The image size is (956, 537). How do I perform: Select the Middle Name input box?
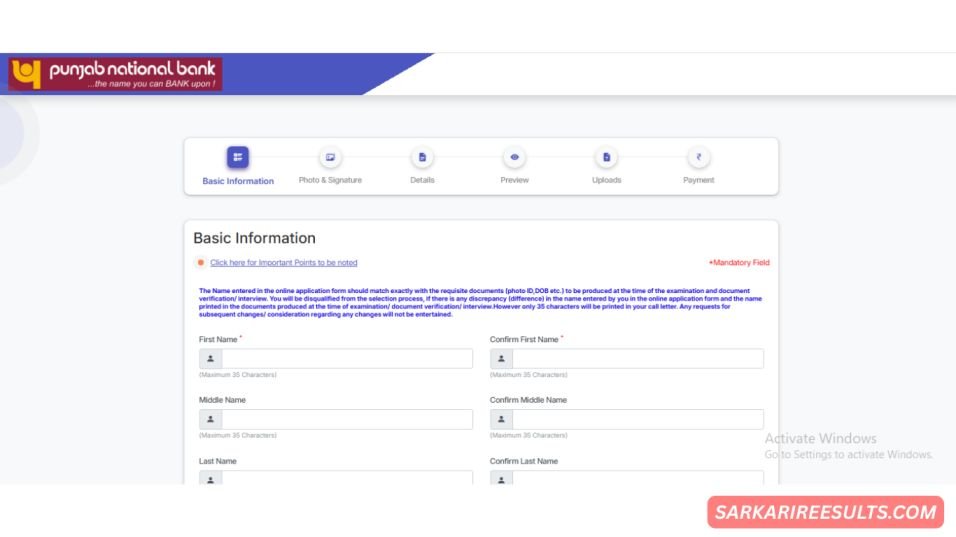pos(346,420)
